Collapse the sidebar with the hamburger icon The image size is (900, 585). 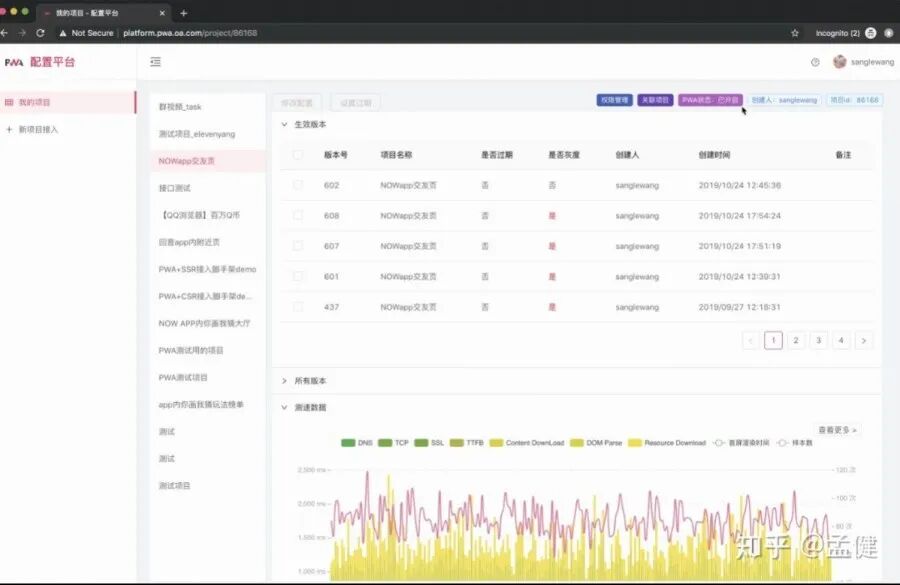pos(155,61)
